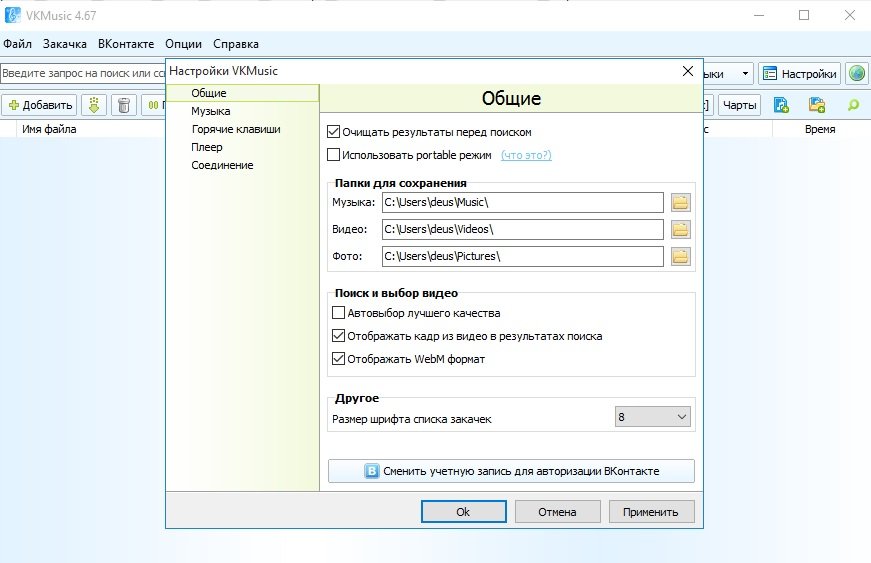Viewport: 871px width, 563px height.
Task: Click the Видео folder path field
Action: 523,229
